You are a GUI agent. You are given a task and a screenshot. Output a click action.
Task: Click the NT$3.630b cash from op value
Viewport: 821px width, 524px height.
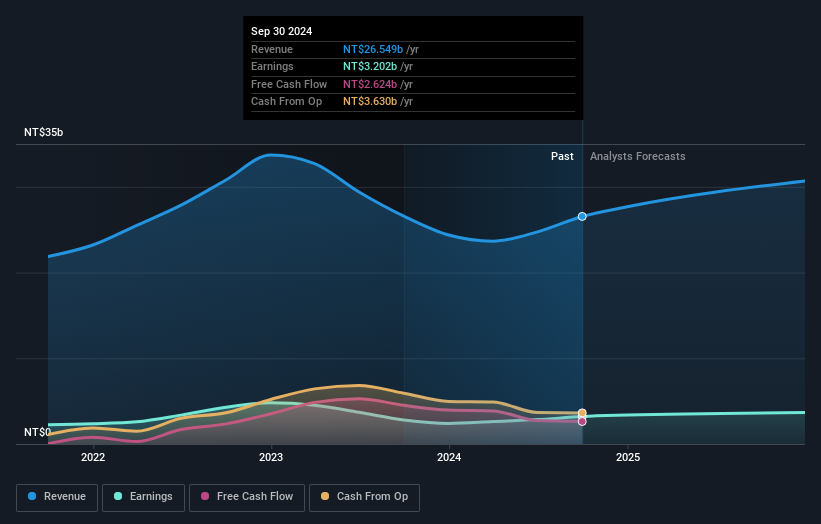click(x=370, y=102)
